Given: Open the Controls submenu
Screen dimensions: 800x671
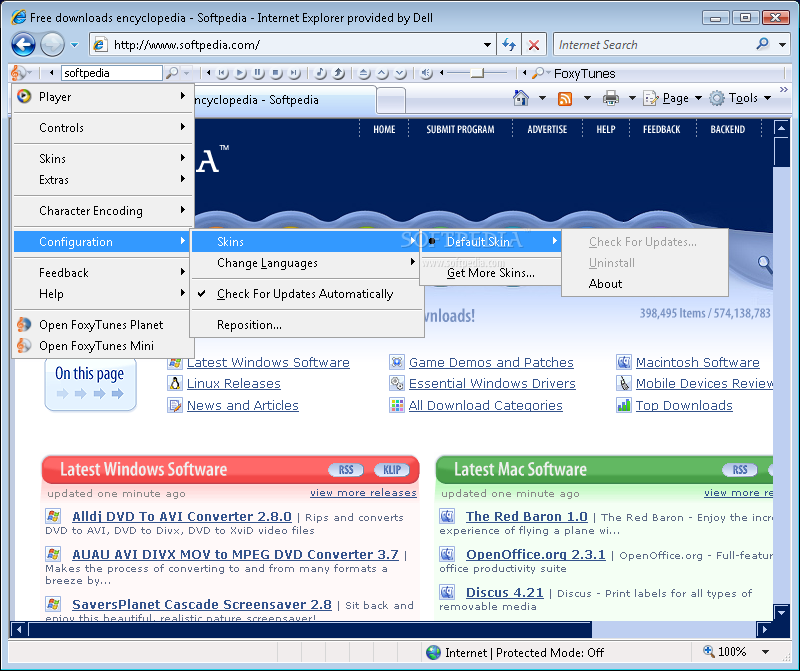Looking at the screenshot, I should click(x=103, y=128).
